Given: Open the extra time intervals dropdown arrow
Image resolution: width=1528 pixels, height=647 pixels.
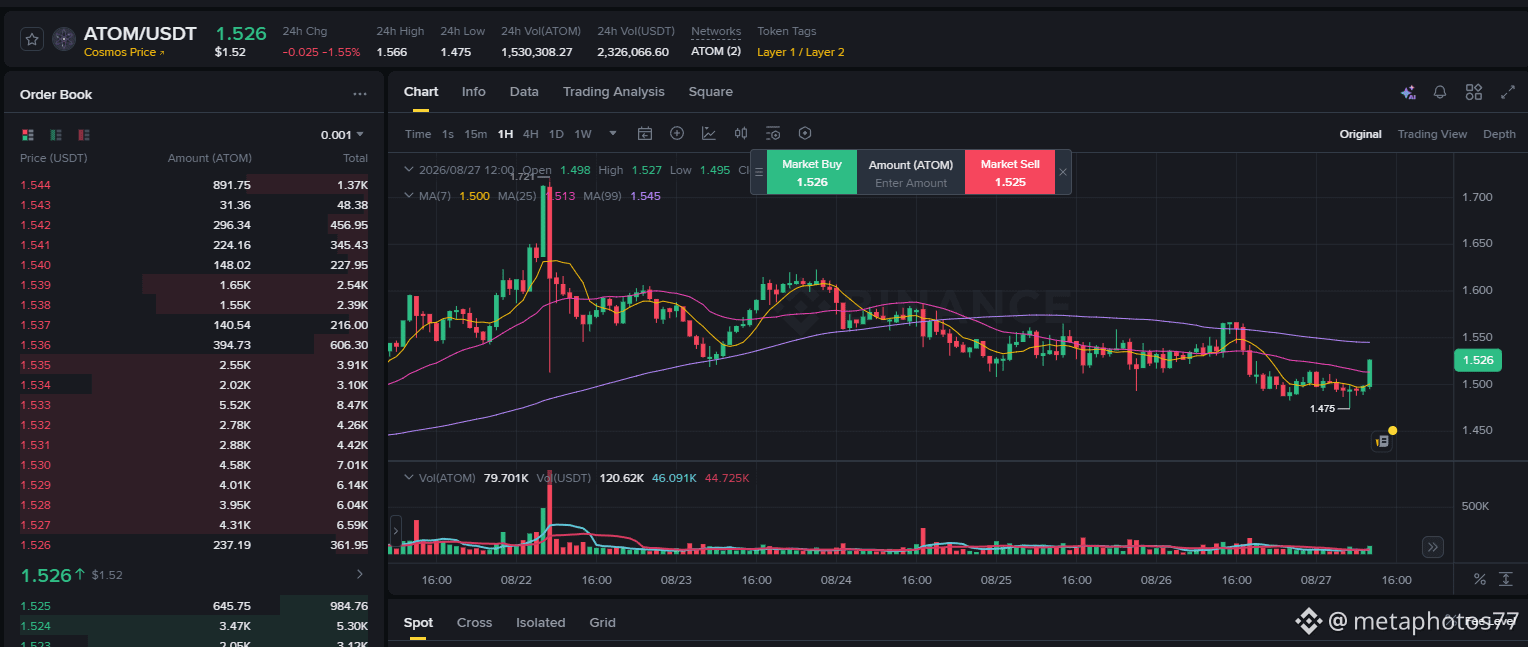Looking at the screenshot, I should point(613,134).
